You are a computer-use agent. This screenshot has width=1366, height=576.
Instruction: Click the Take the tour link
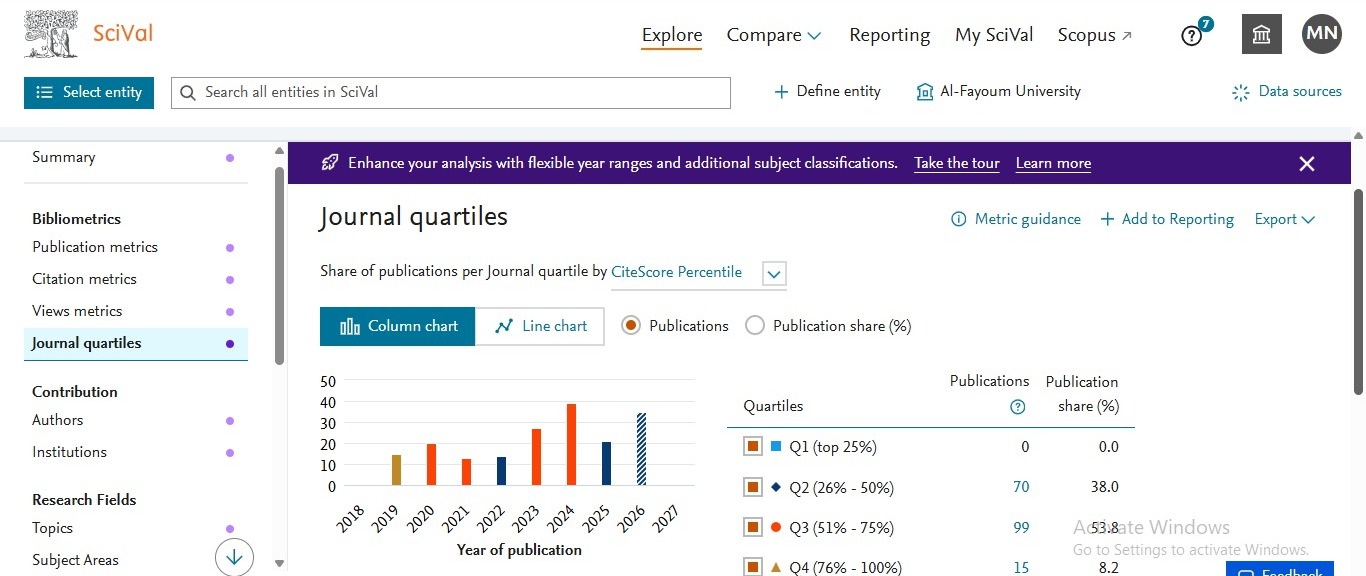coord(957,163)
